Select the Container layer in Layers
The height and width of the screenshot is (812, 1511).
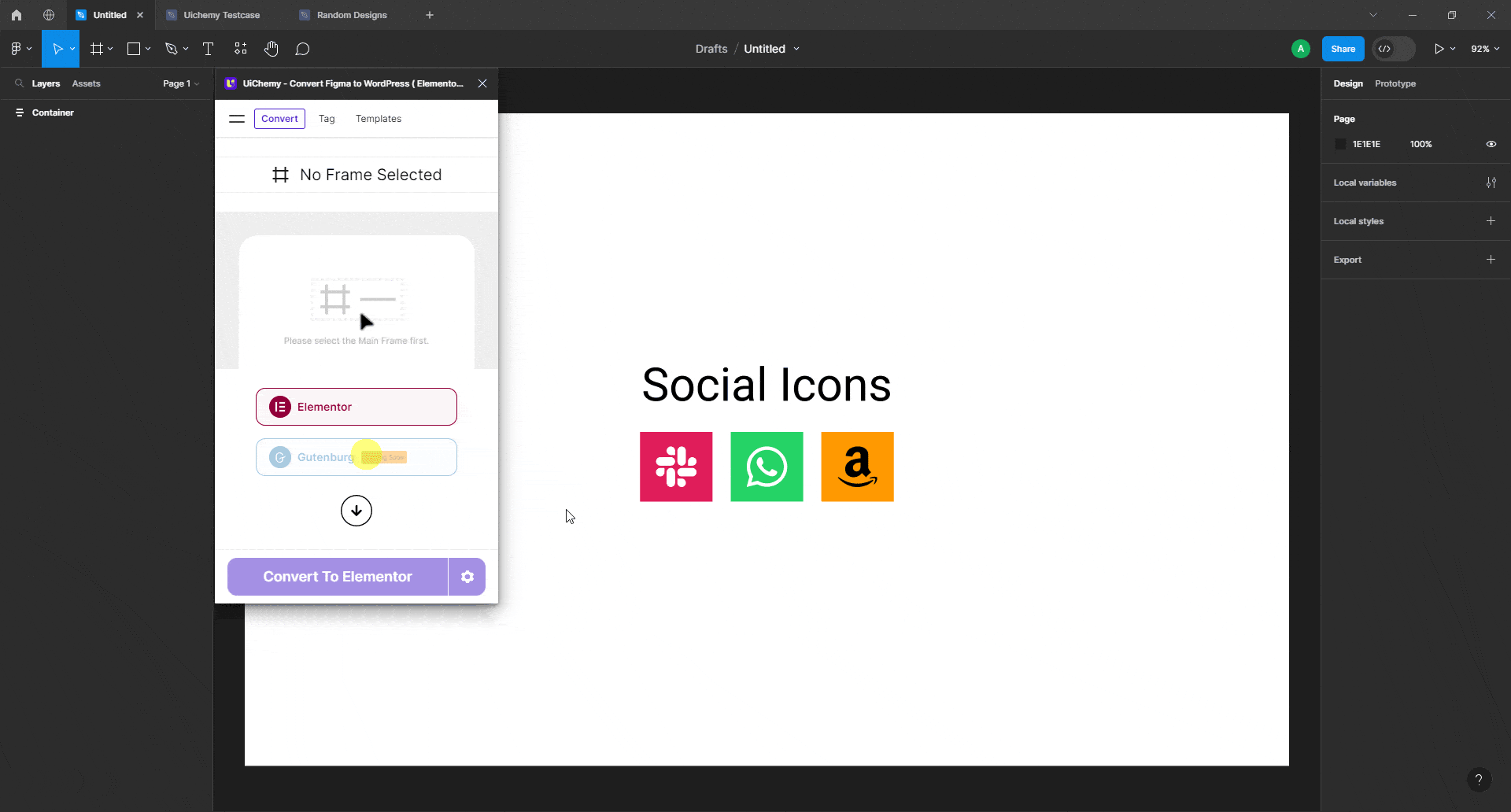(x=53, y=113)
